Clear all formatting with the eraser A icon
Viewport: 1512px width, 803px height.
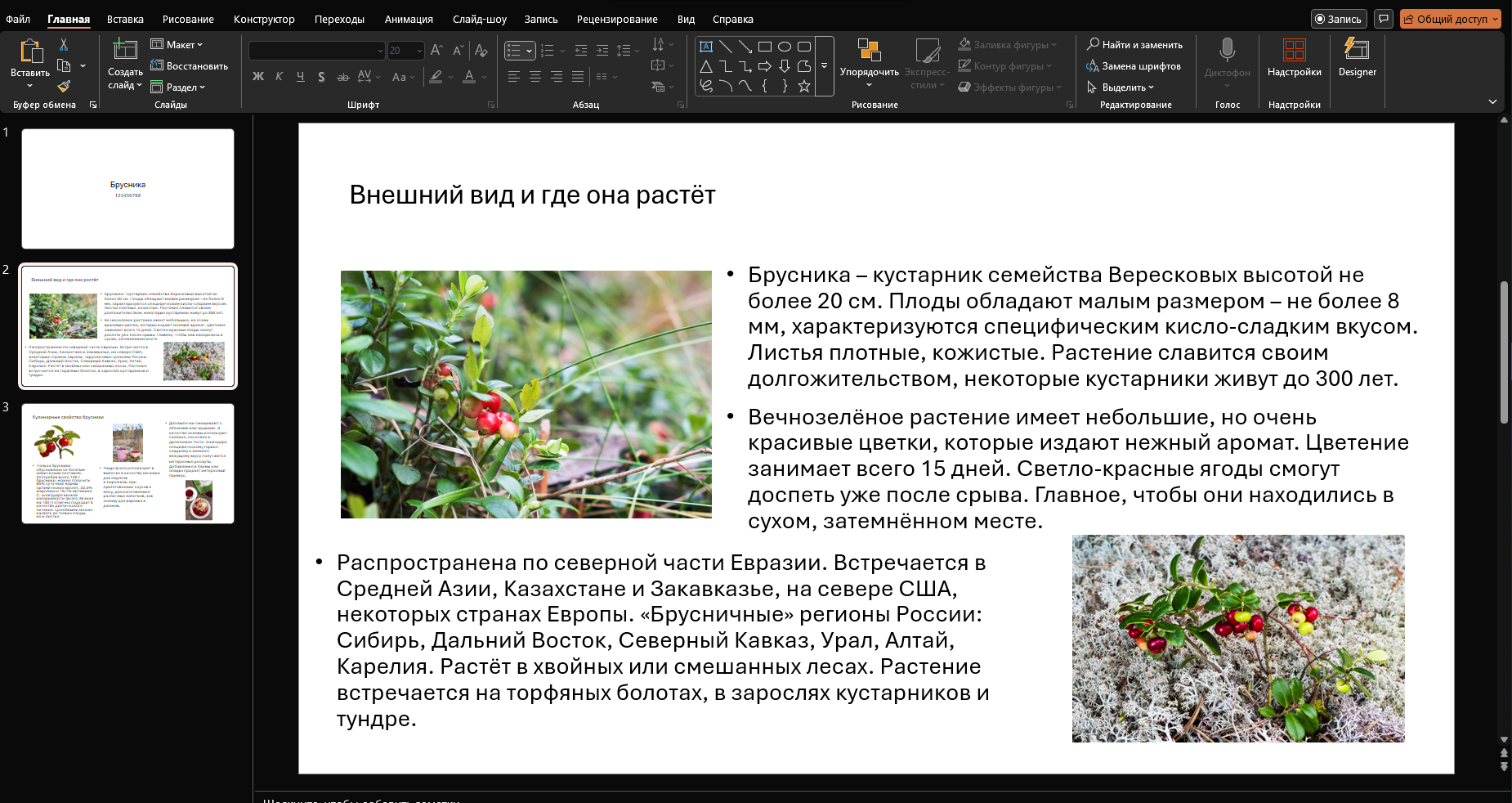(x=481, y=51)
